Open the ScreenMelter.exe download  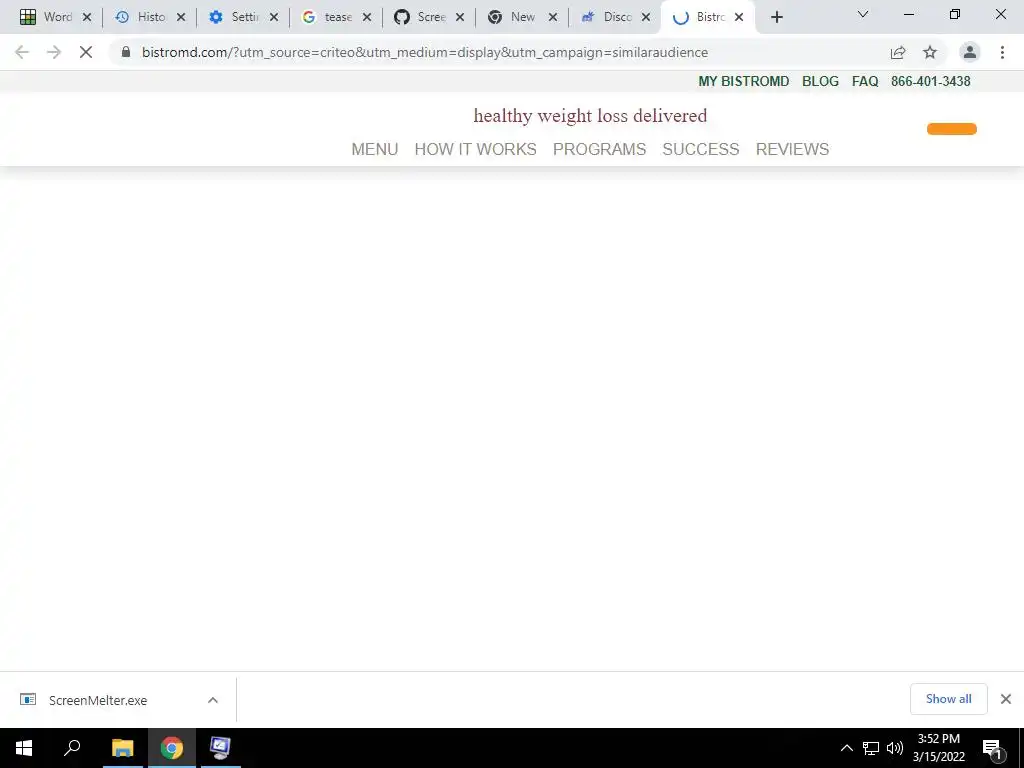[x=98, y=700]
